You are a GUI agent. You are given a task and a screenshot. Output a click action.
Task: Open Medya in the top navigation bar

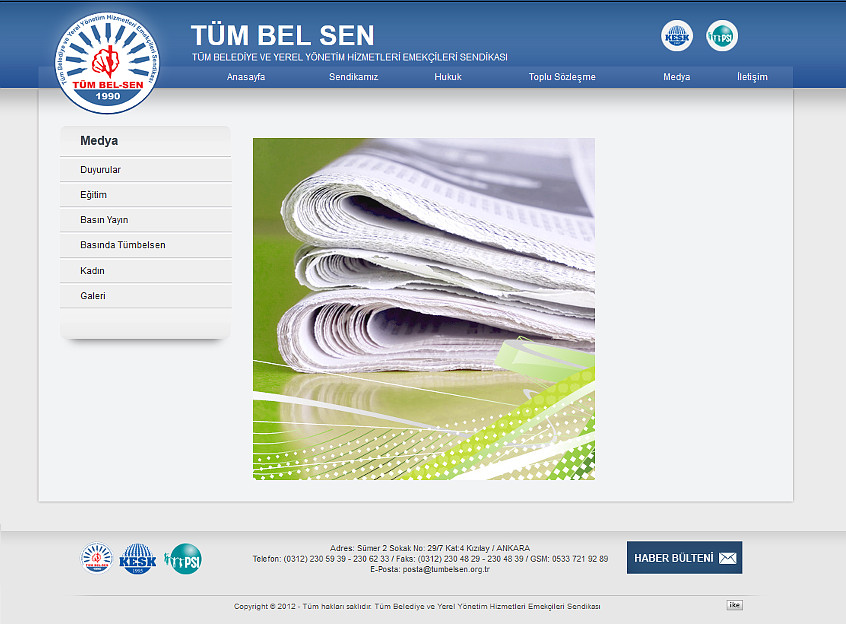tap(677, 77)
